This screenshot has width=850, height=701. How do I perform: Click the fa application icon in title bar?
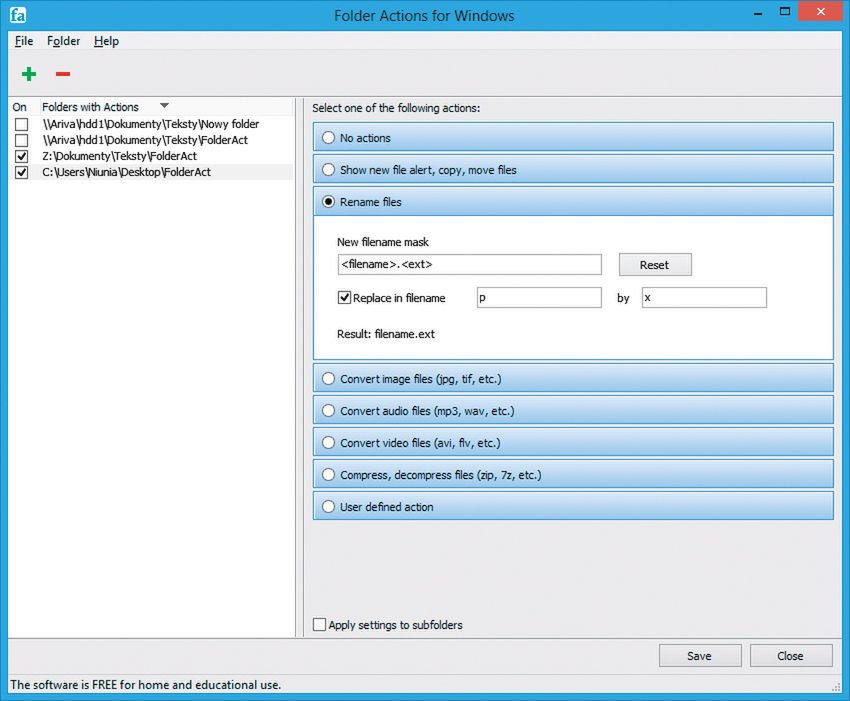18,15
